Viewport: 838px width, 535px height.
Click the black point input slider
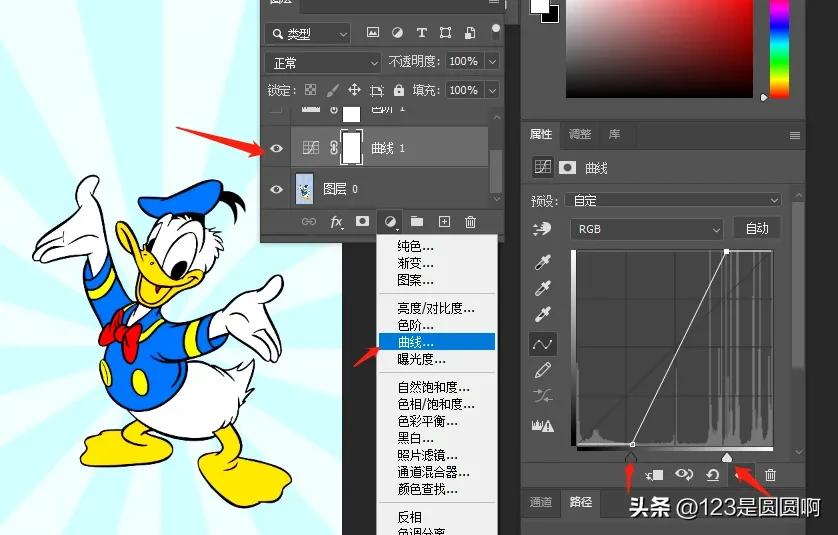[x=631, y=457]
